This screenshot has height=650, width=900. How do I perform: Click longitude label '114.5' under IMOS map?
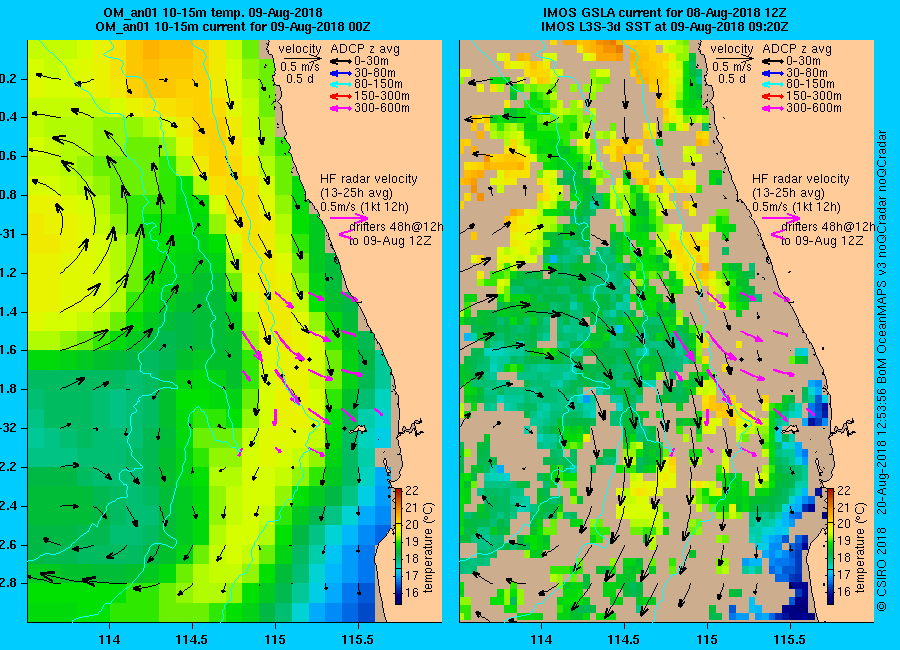(x=624, y=640)
